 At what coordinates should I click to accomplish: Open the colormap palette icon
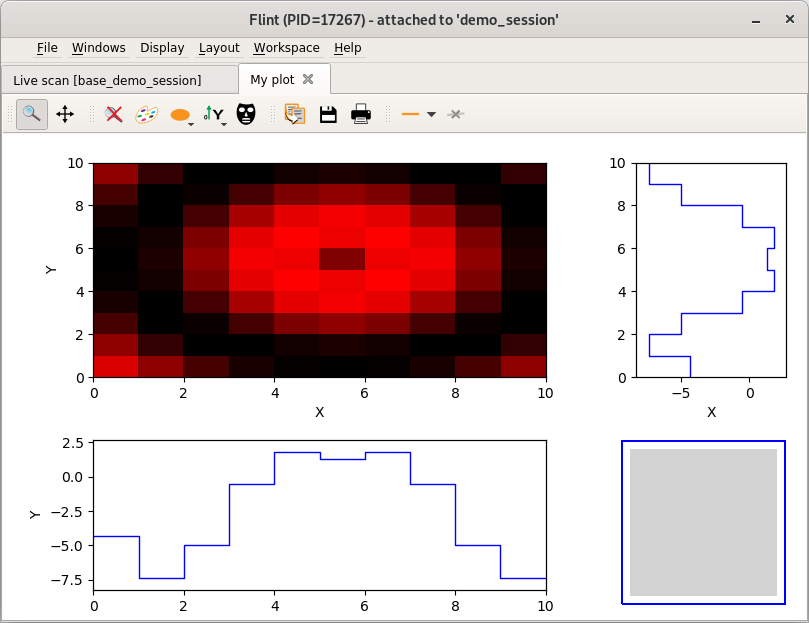point(147,114)
